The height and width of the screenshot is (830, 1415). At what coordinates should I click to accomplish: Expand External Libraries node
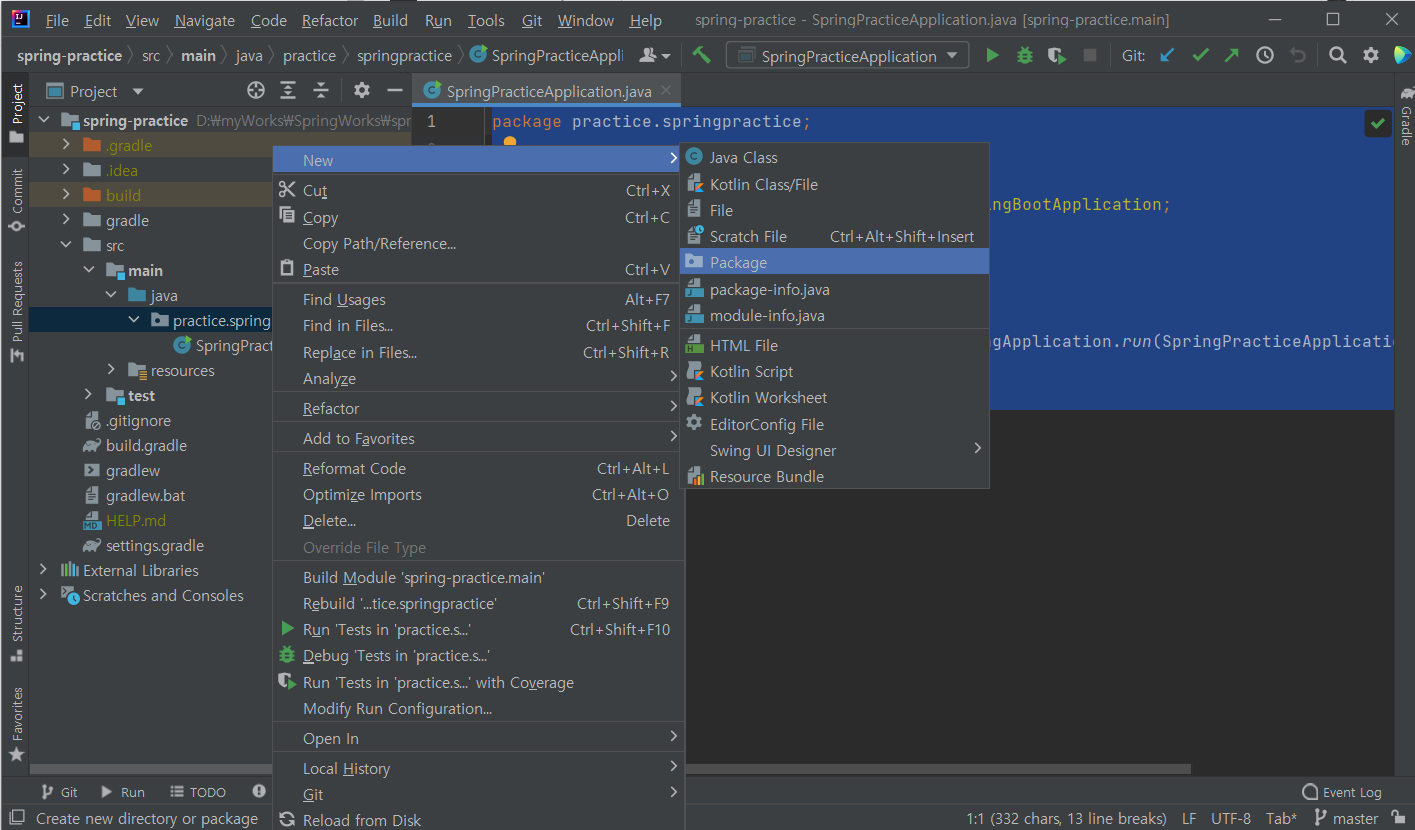coord(43,571)
